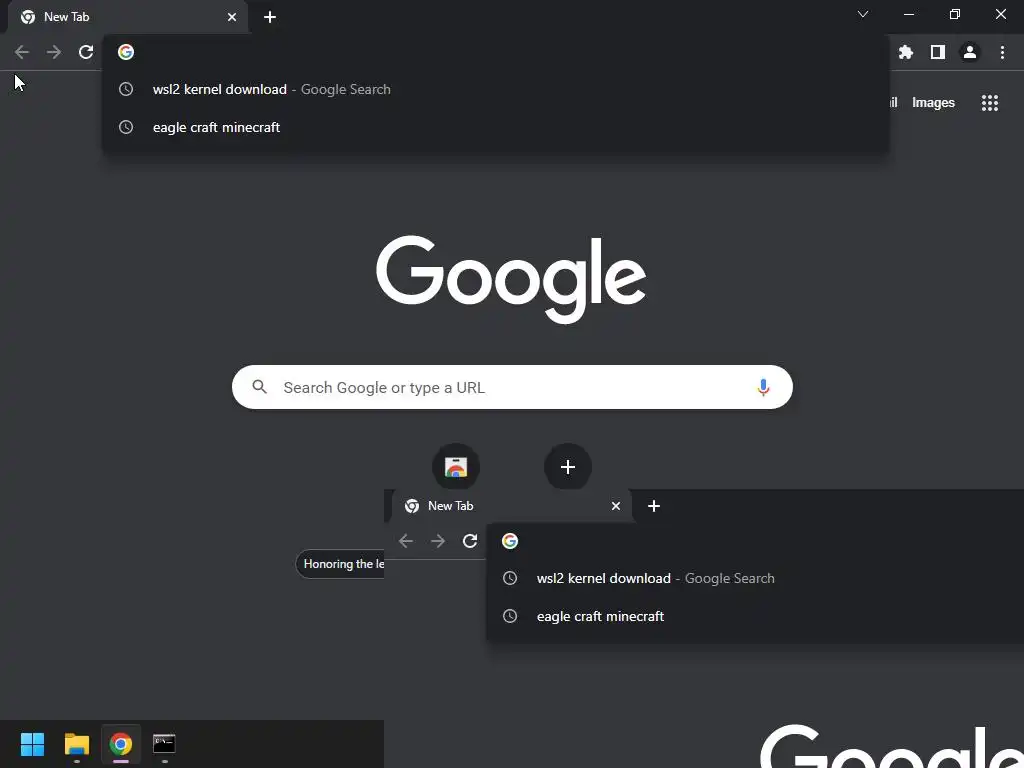Choose the 'eagle craft minecraft' suggestion in the main window
Screen dimensions: 1024x768
pos(496,127)
